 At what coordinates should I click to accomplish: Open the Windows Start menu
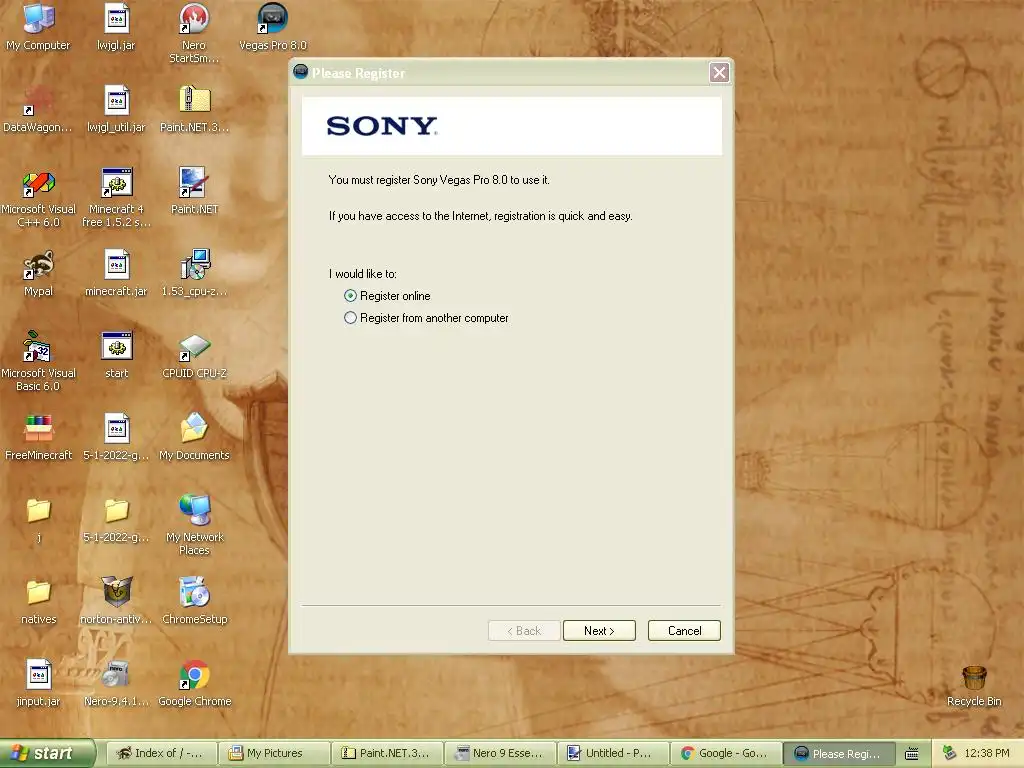(x=47, y=753)
